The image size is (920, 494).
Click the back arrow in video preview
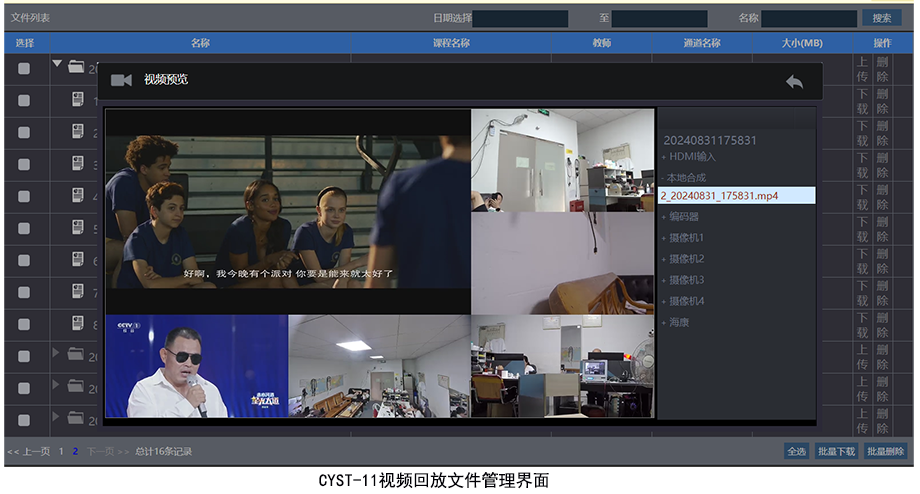click(x=794, y=81)
